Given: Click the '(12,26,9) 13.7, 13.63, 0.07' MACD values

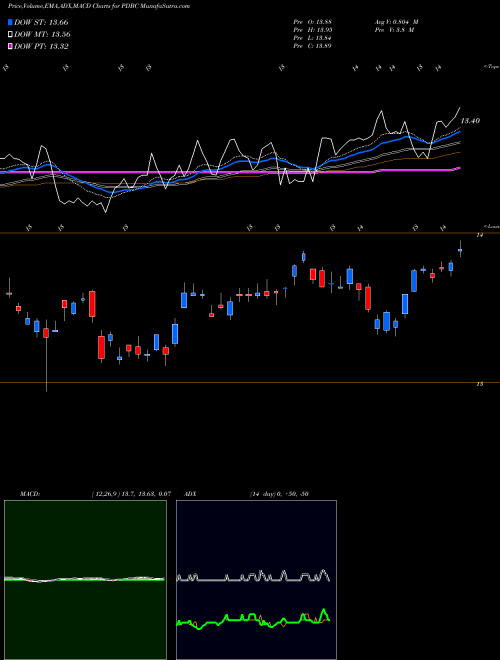Looking at the screenshot, I should tap(131, 494).
